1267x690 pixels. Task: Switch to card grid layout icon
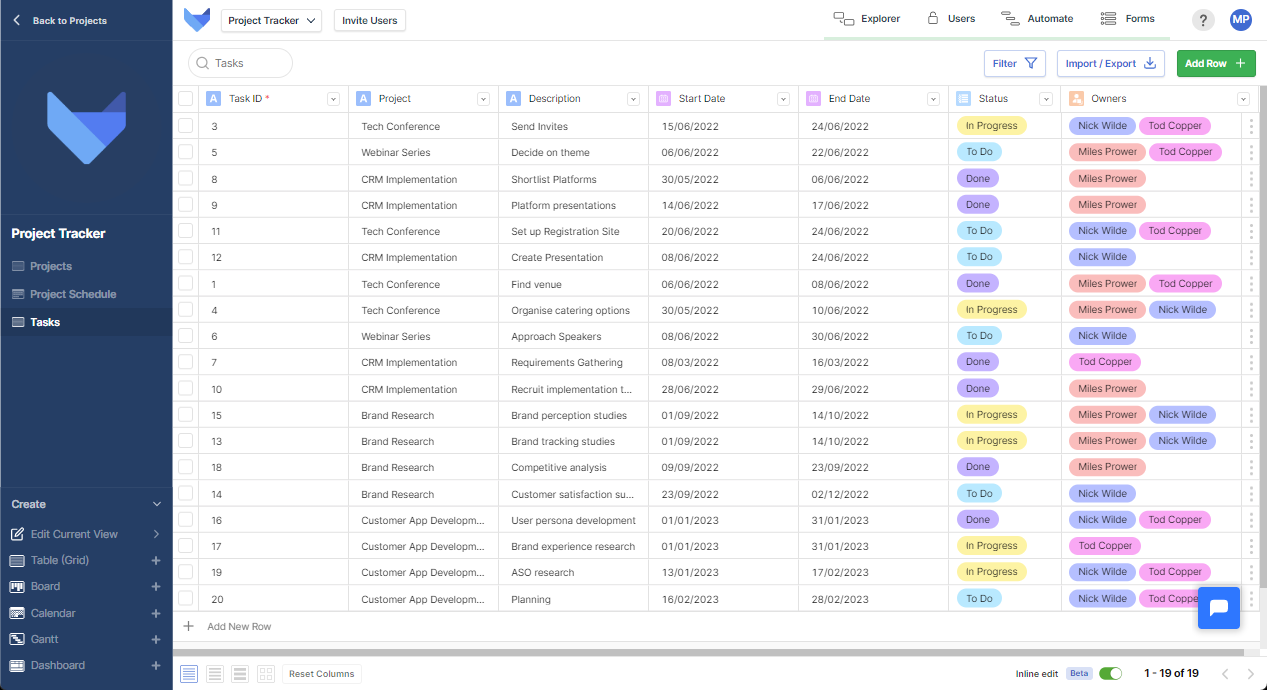pyautogui.click(x=266, y=674)
